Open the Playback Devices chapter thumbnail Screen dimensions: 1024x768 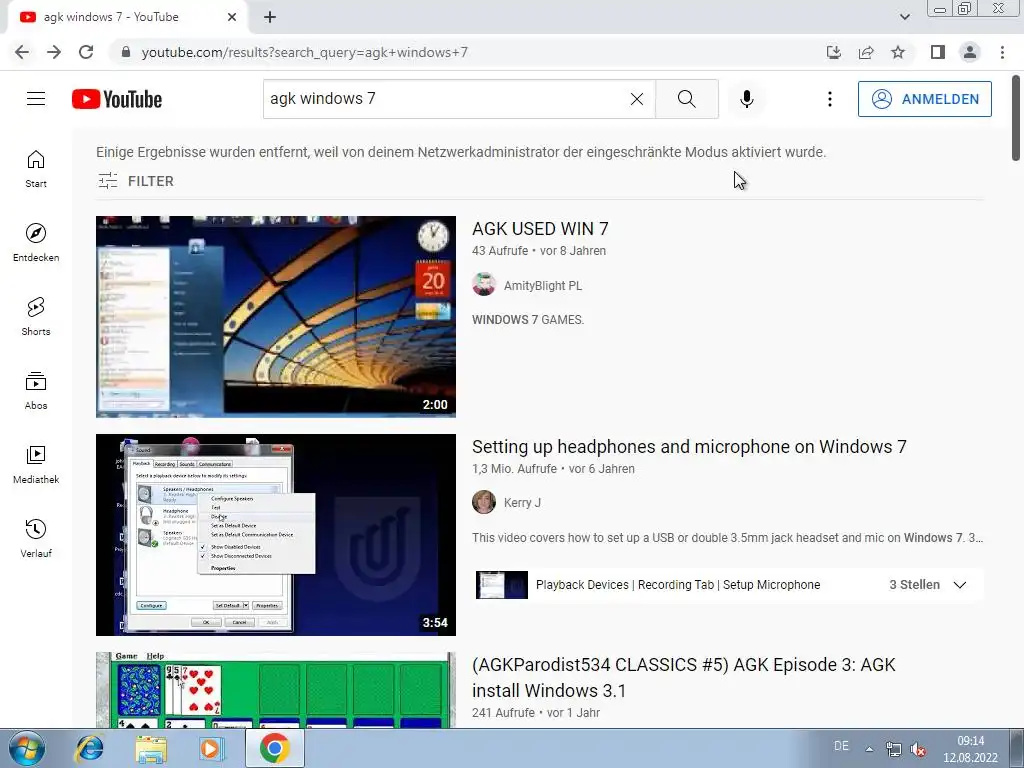502,584
